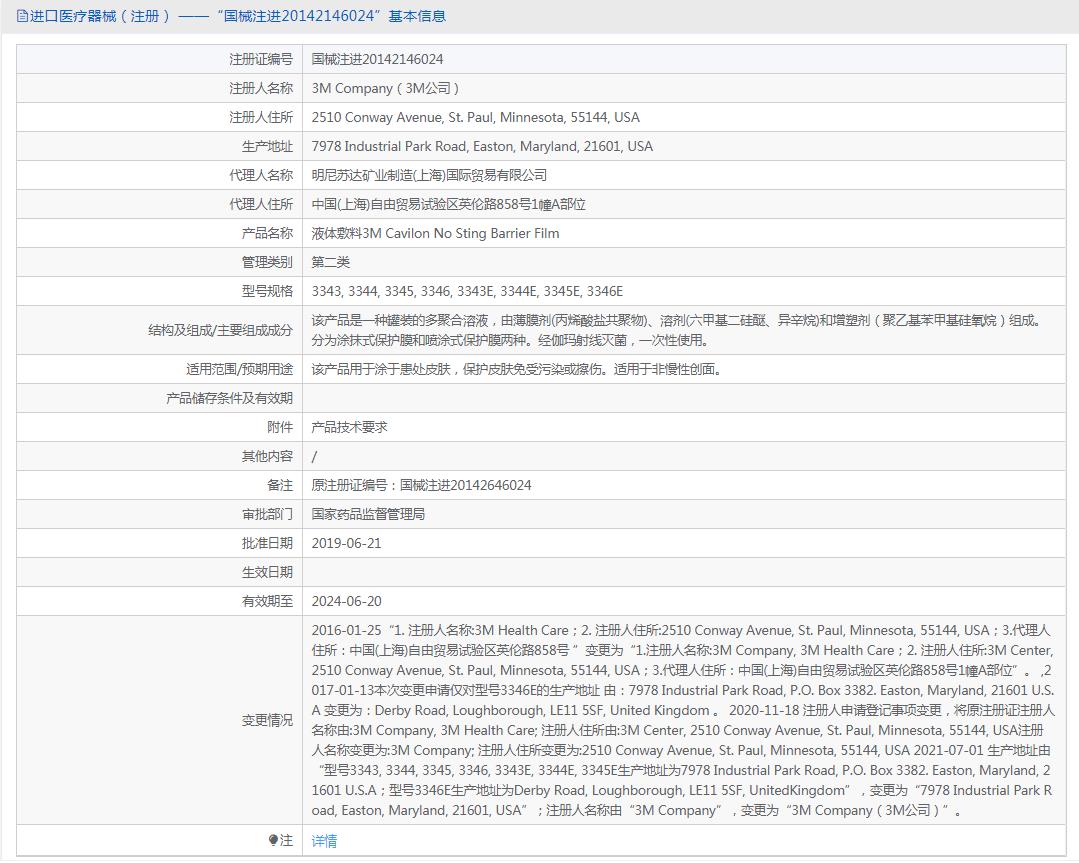1079x863 pixels.
Task: Click the registrant name 3M Company（3M公司）
Action: point(385,89)
